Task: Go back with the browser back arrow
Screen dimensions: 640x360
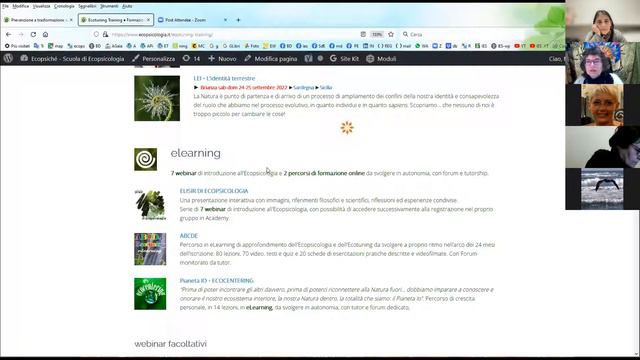Action: pos(9,34)
